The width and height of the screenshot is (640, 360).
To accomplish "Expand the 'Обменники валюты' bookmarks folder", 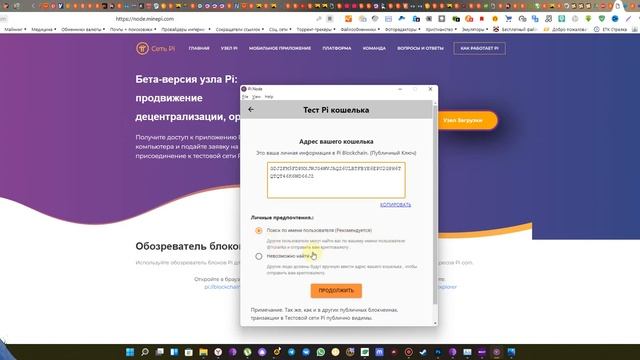I will coord(83,29).
